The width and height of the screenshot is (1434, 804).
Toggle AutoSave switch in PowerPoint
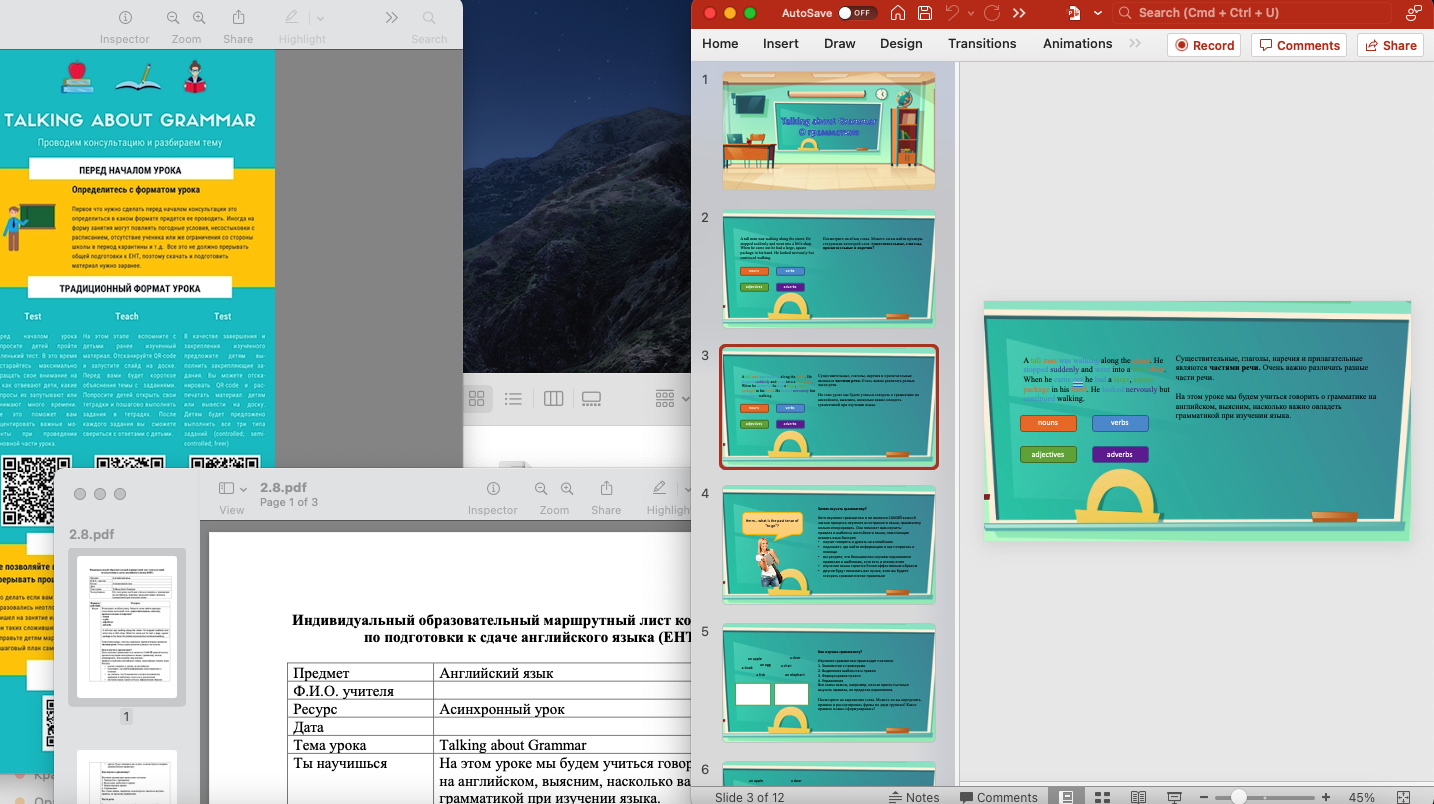(x=857, y=13)
